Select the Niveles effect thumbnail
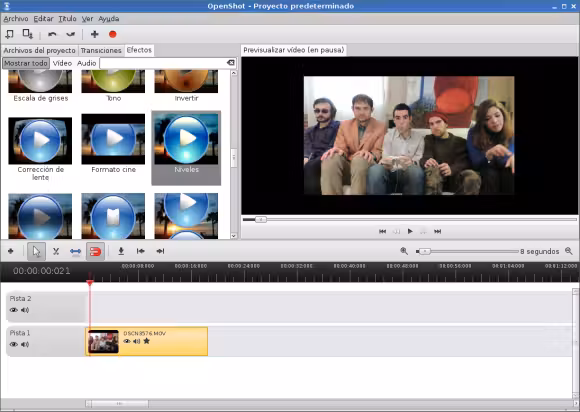Viewport: 580px width, 412px height. [186, 148]
